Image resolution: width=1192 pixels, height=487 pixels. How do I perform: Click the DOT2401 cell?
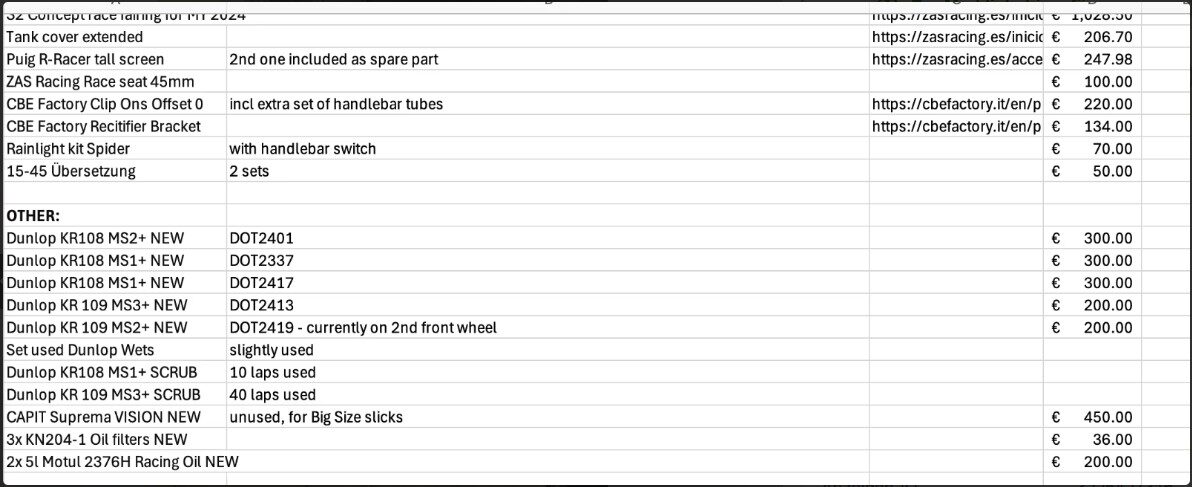coord(261,238)
